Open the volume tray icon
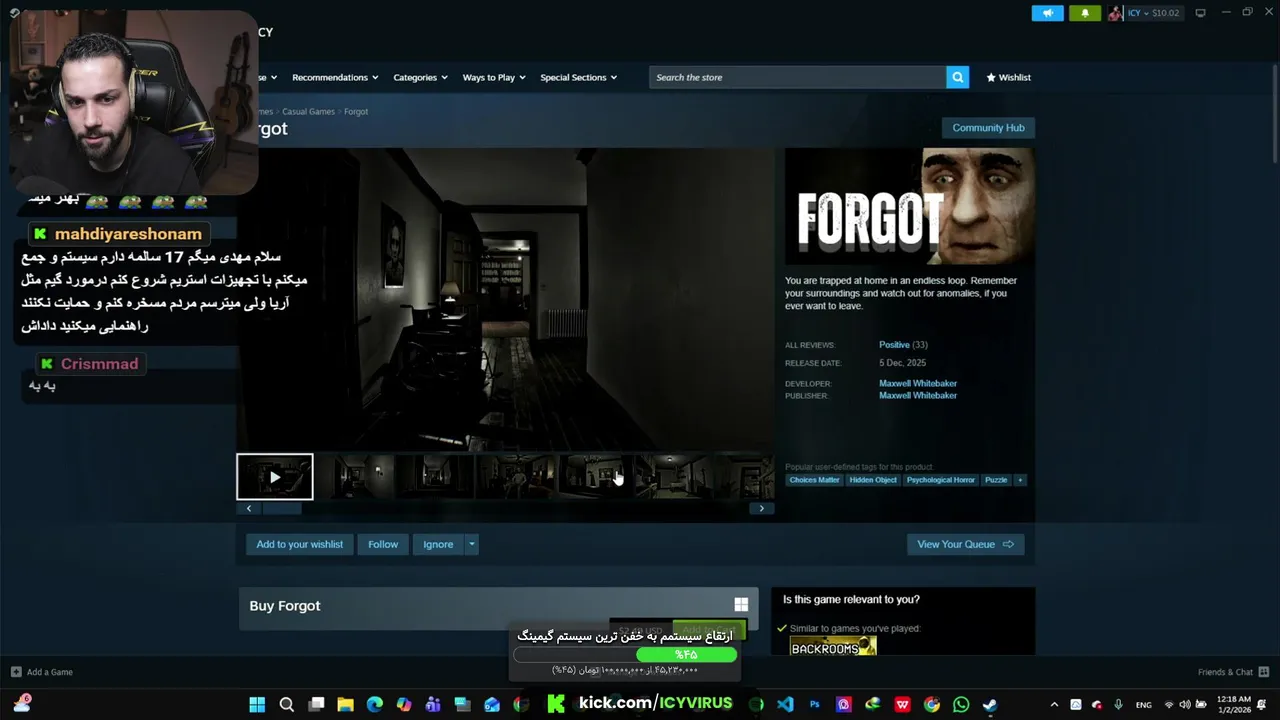The height and width of the screenshot is (720, 1280). (1185, 704)
